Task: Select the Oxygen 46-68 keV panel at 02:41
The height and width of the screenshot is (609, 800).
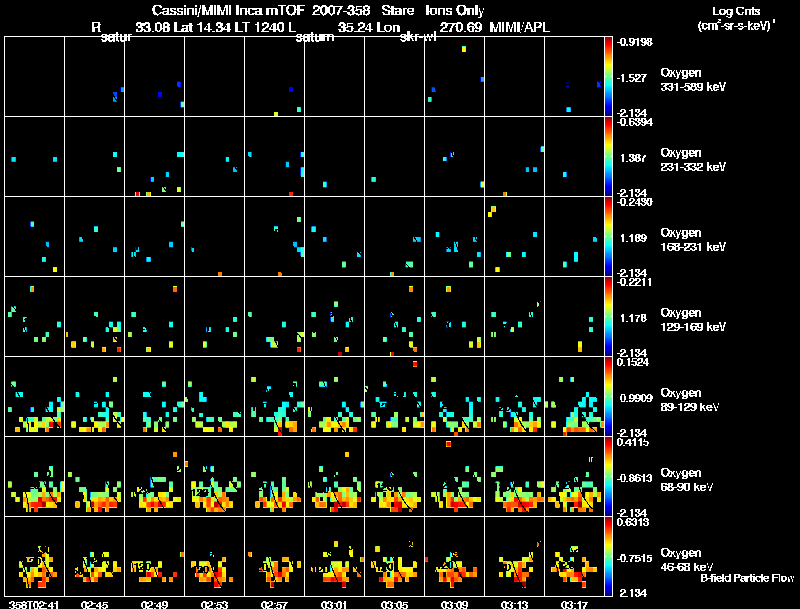Action: pyautogui.click(x=35, y=556)
